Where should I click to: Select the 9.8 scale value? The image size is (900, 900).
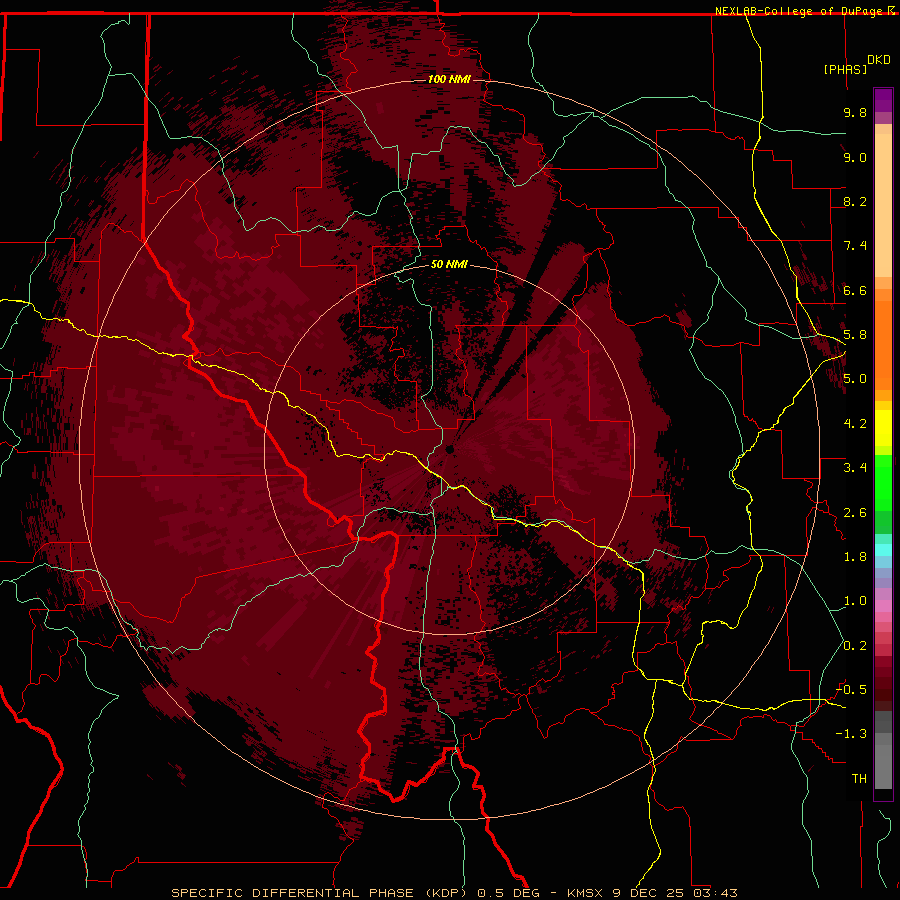point(855,112)
